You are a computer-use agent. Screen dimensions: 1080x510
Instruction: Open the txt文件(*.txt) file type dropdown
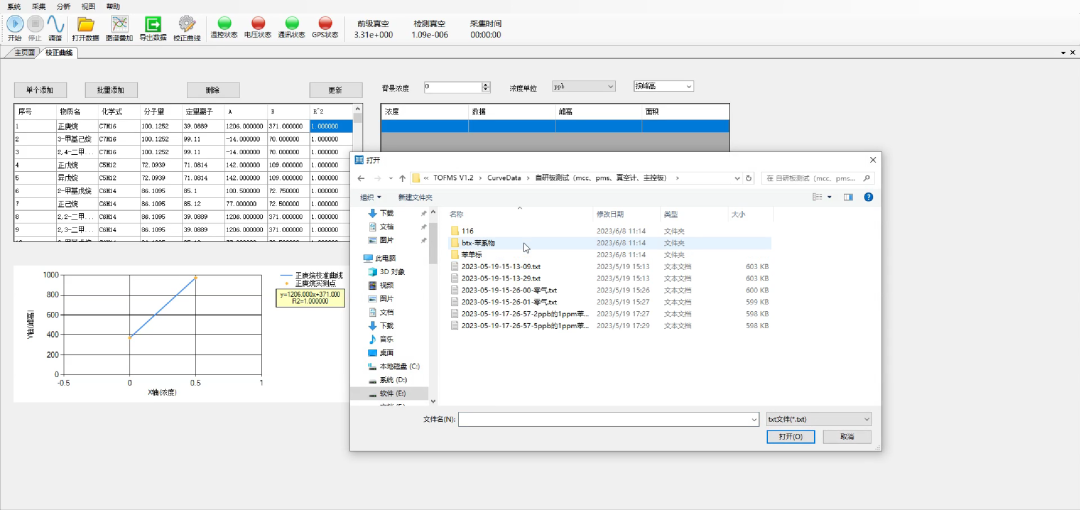(818, 419)
